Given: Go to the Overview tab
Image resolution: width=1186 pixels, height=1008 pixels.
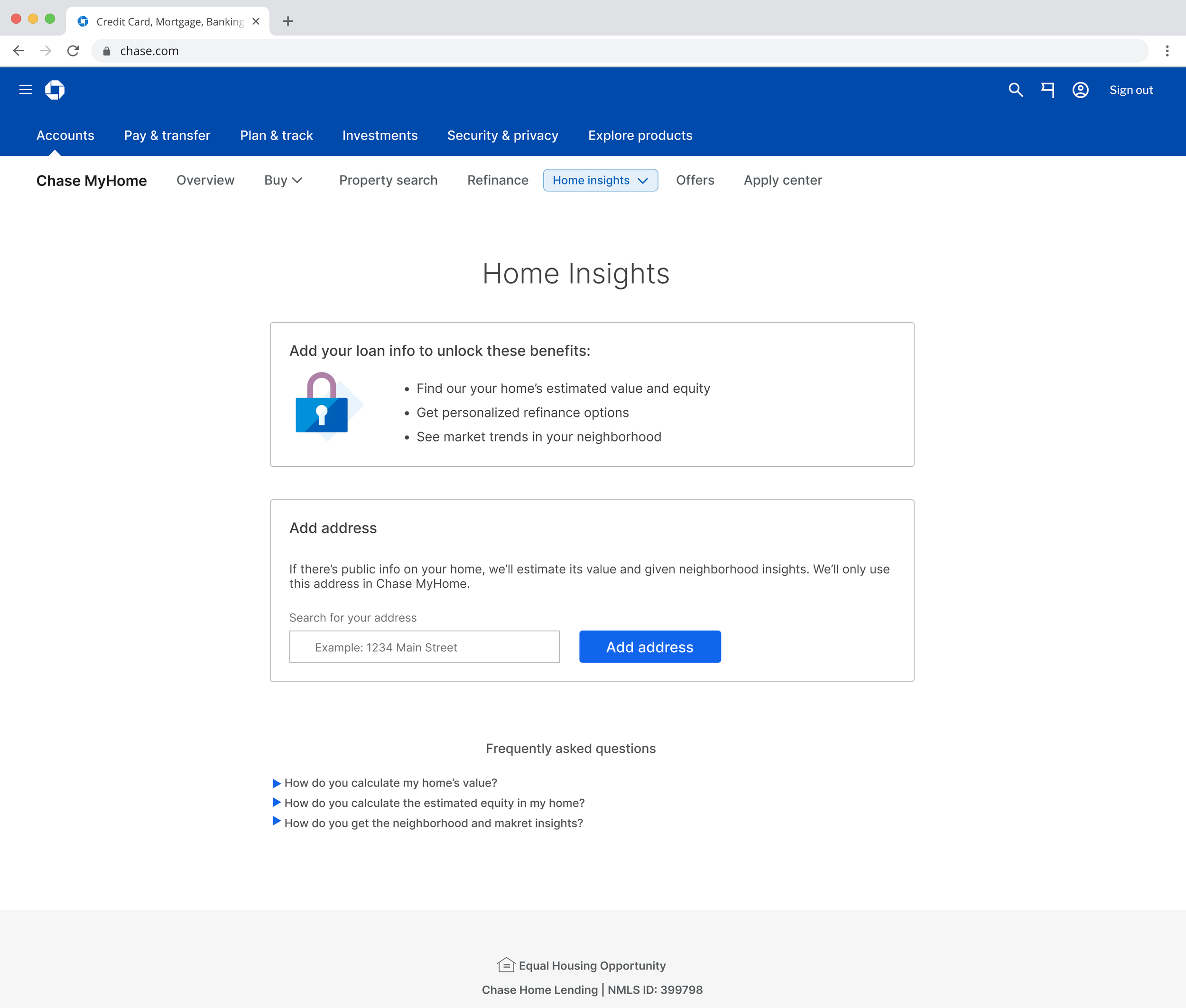Looking at the screenshot, I should tap(205, 180).
